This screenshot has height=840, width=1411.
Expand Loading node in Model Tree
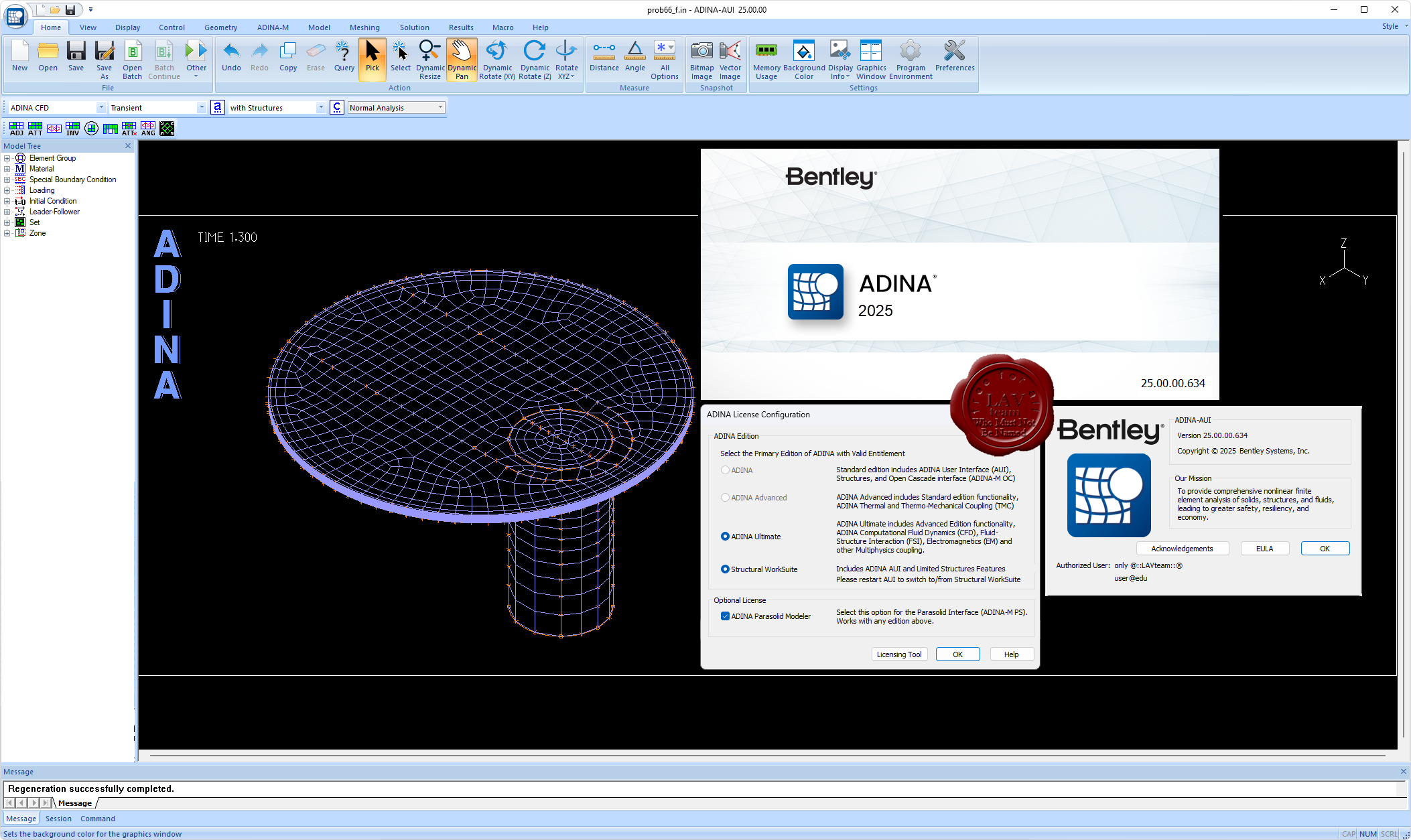click(x=7, y=191)
